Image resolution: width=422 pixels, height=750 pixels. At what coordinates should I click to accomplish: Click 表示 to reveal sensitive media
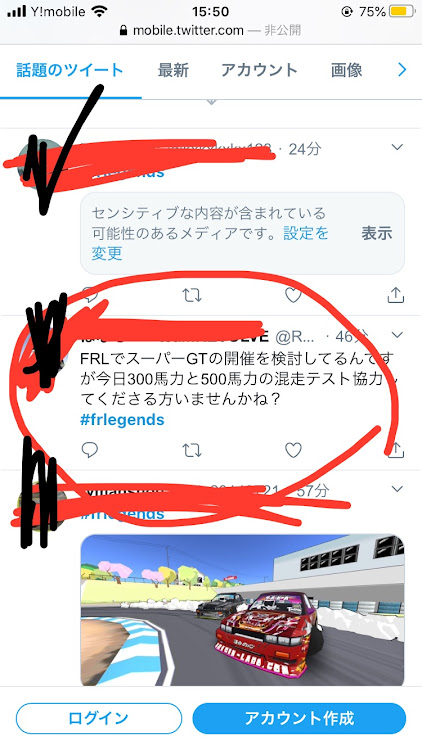pyautogui.click(x=377, y=233)
